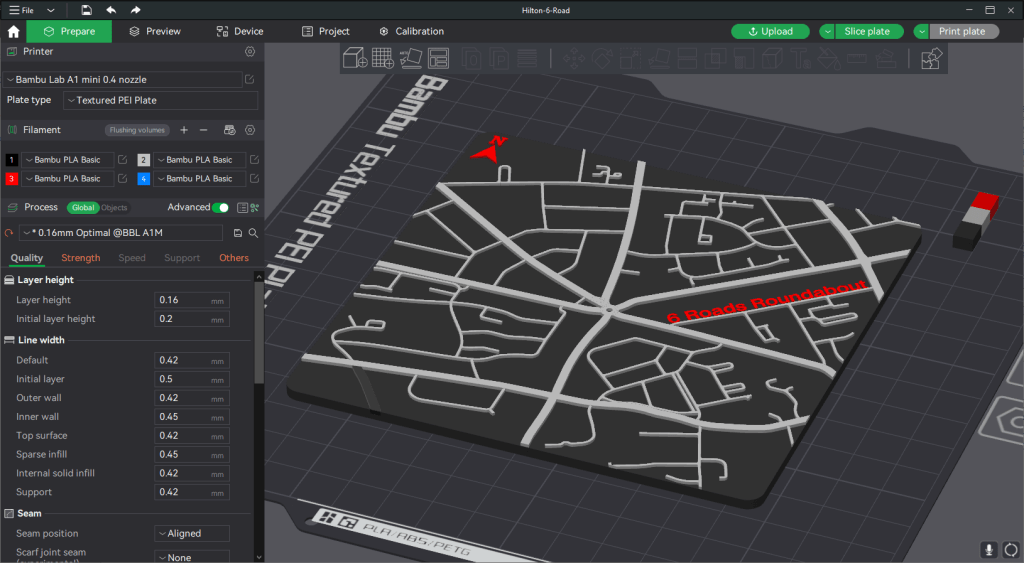Click the Slice plate button
Viewport: 1024px width, 563px height.
click(x=867, y=31)
